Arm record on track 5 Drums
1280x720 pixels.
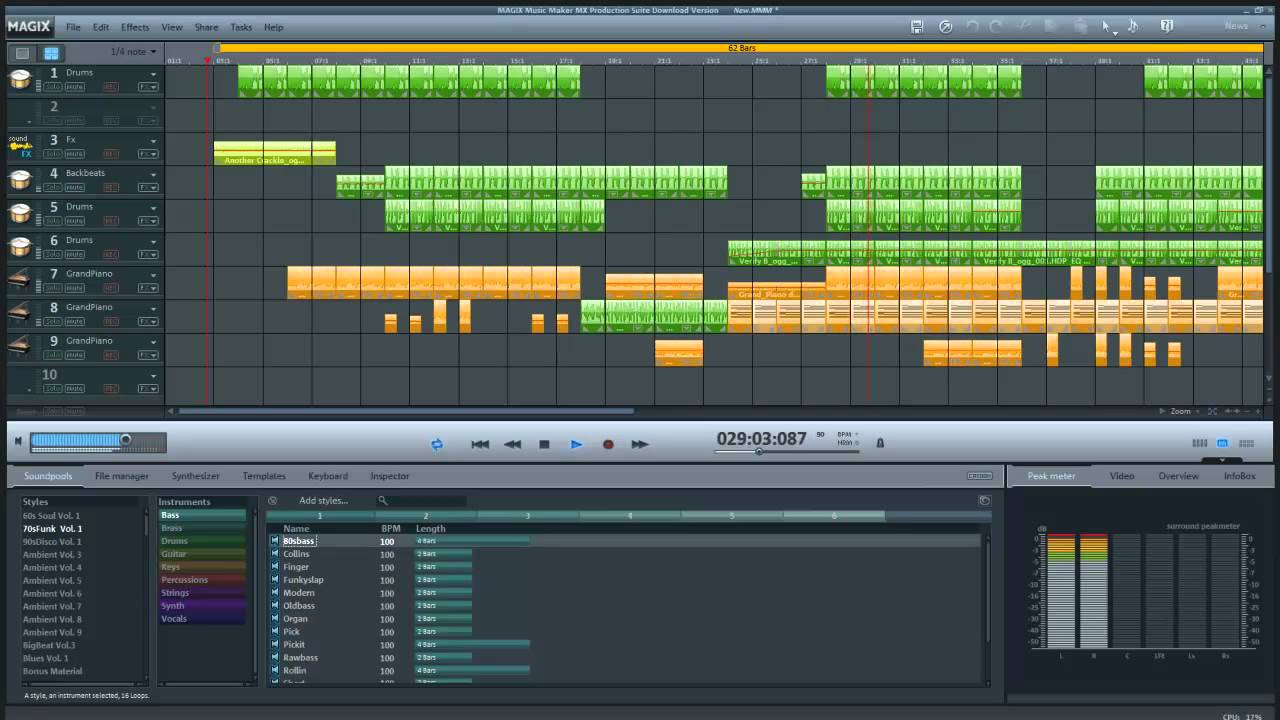pos(111,221)
